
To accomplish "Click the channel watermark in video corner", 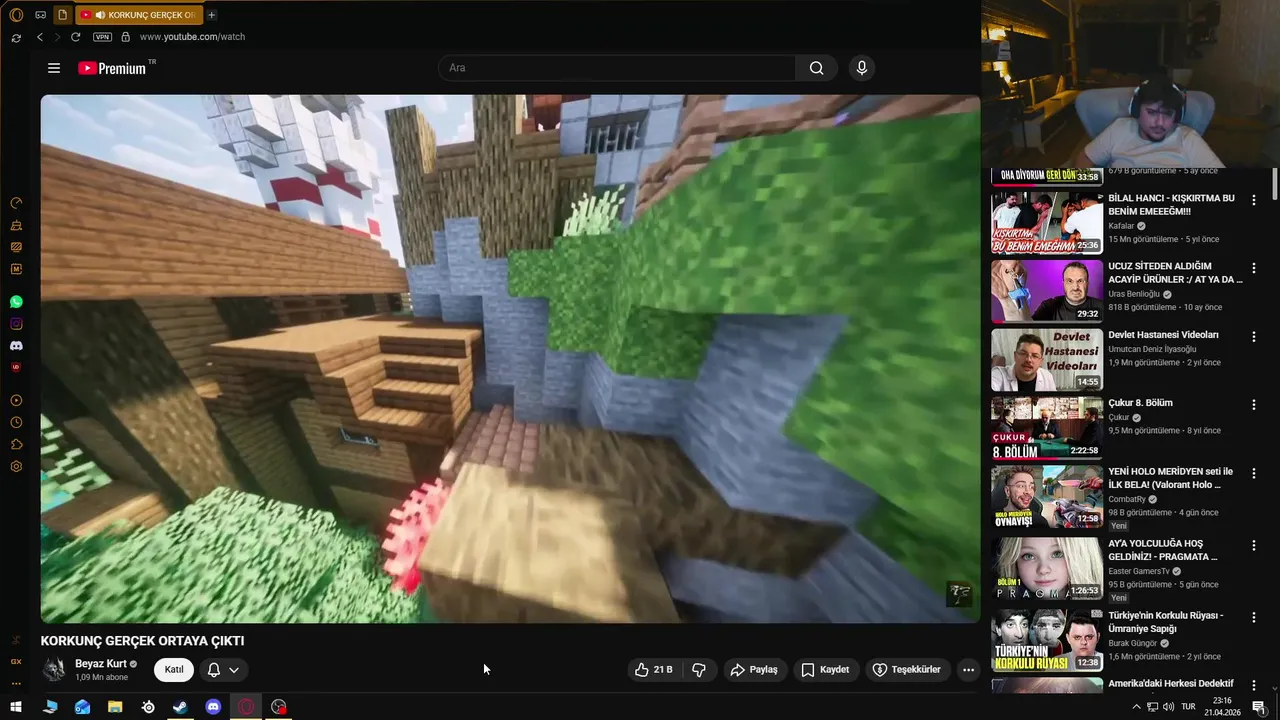I will (959, 594).
